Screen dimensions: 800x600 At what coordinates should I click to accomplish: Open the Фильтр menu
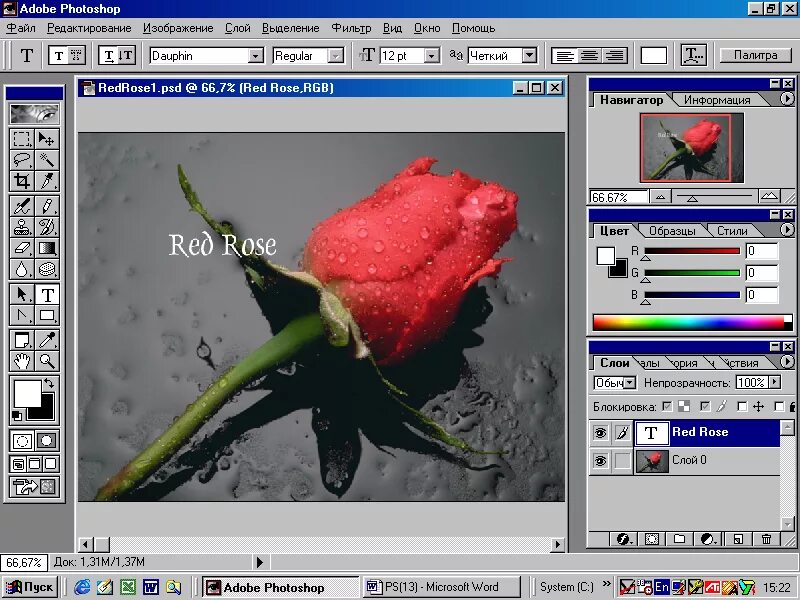(352, 28)
